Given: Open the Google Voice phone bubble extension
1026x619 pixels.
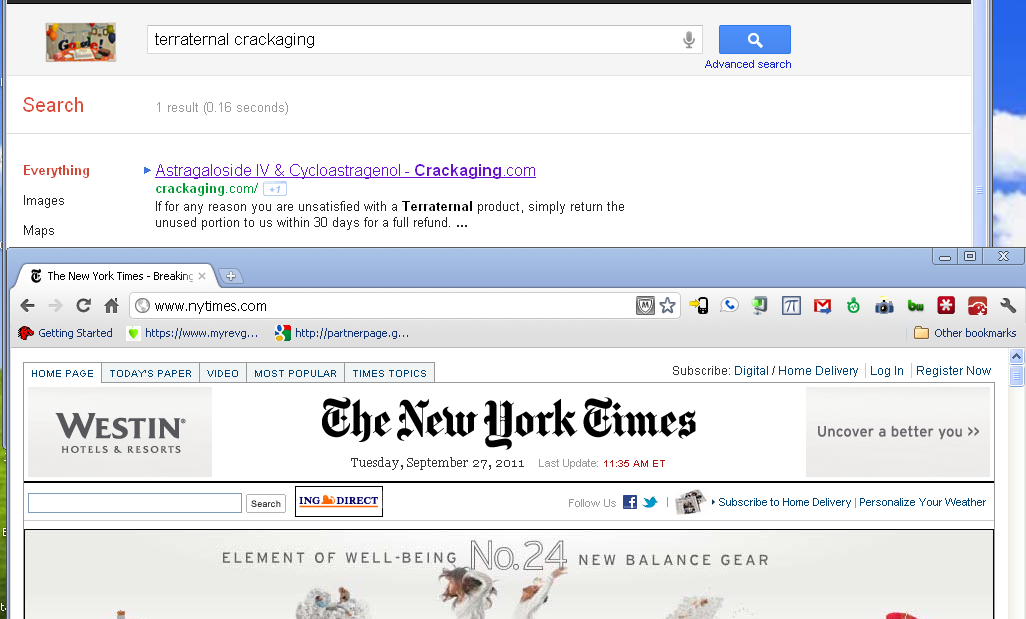Looking at the screenshot, I should 729,306.
